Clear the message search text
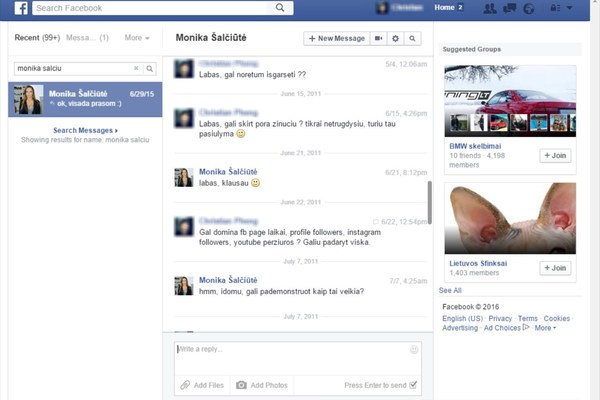The width and height of the screenshot is (600, 400). (x=137, y=68)
